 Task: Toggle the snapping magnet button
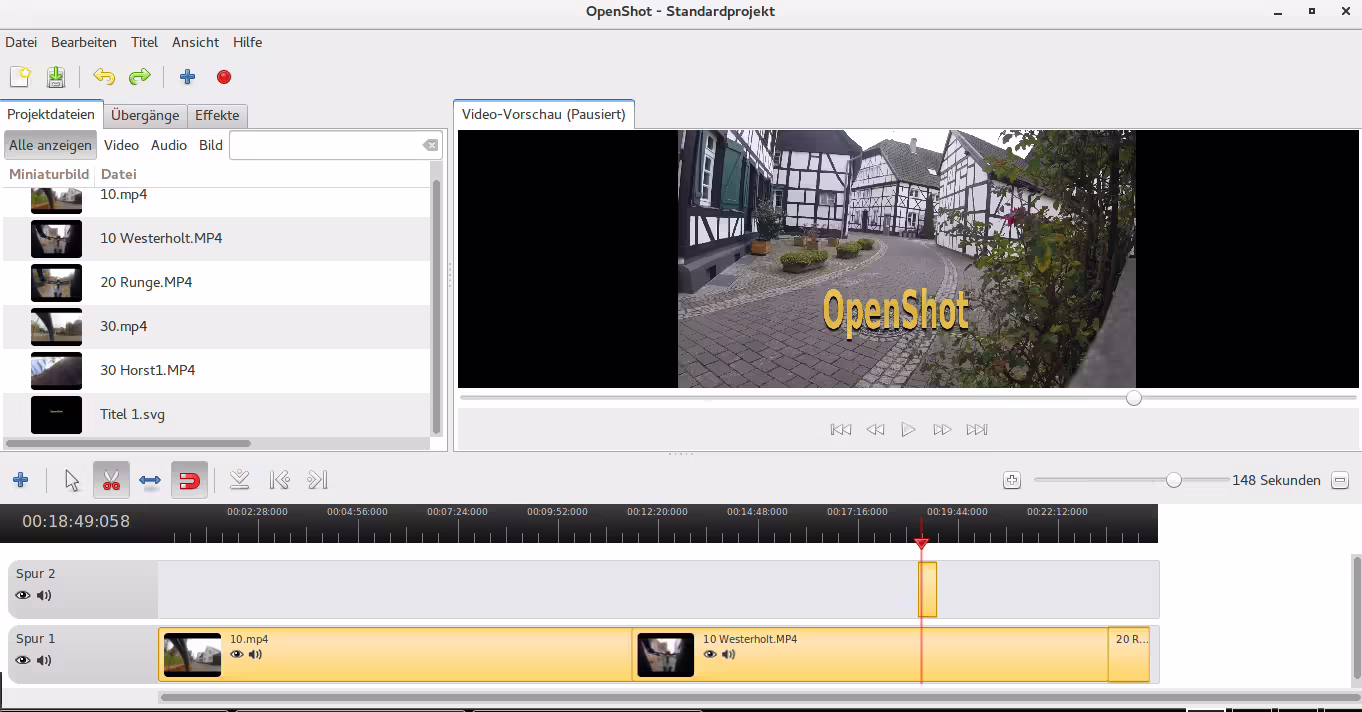coord(189,481)
